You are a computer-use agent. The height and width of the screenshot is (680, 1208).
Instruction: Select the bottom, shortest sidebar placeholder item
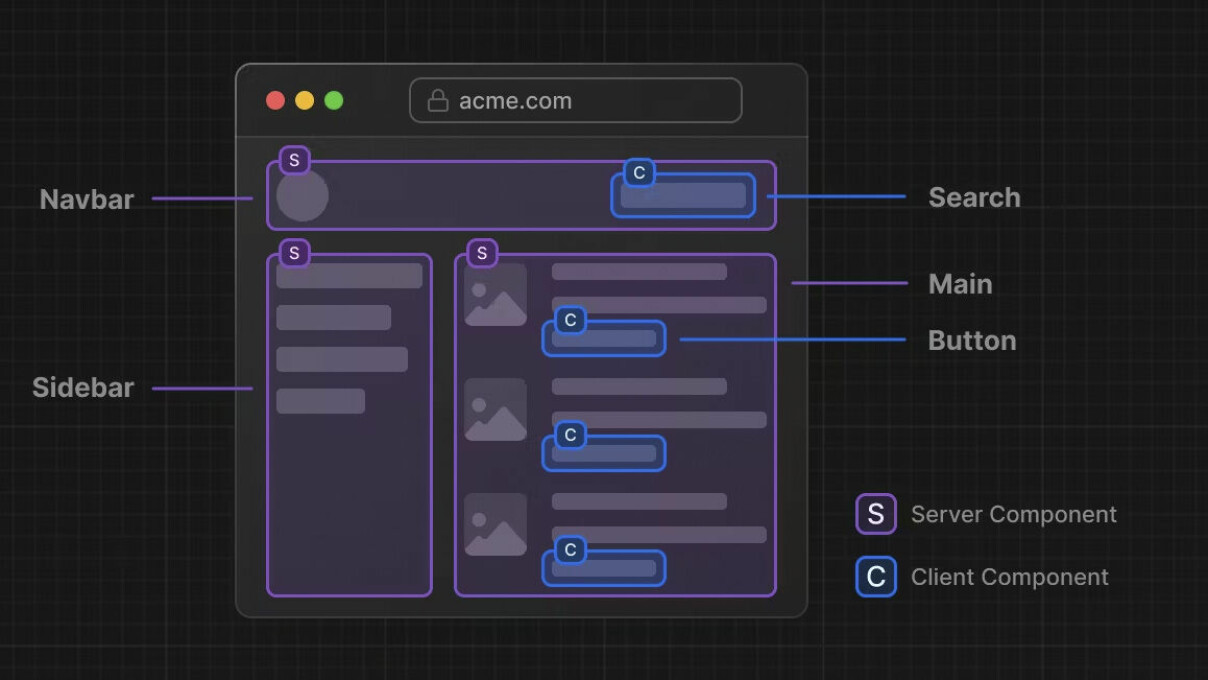click(320, 401)
